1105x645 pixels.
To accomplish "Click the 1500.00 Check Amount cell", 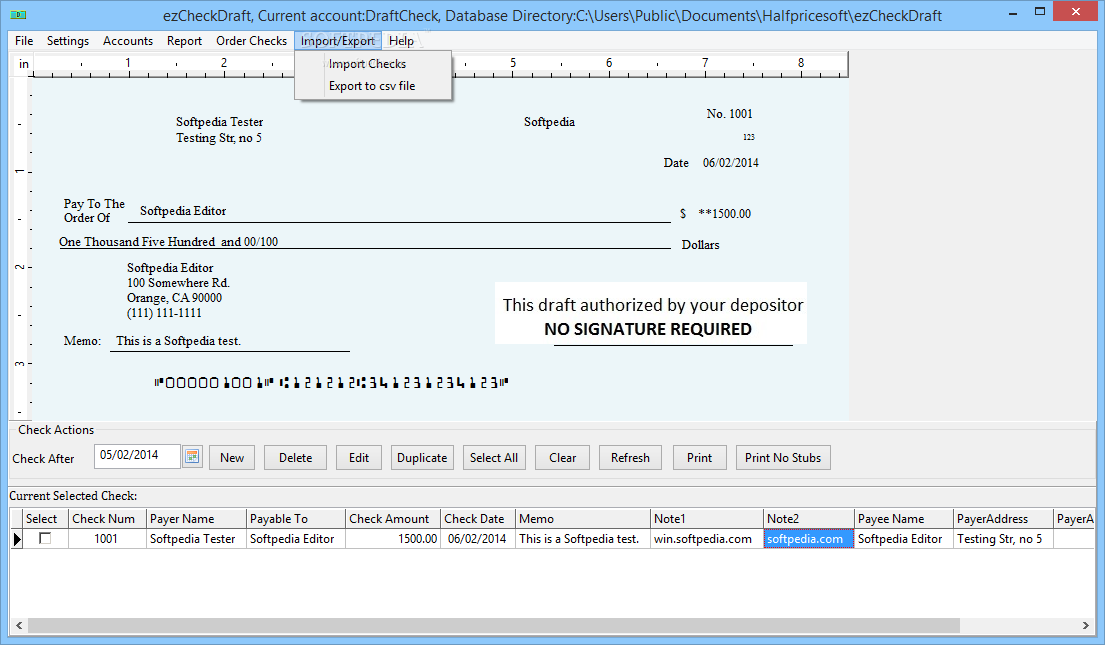I will [393, 539].
